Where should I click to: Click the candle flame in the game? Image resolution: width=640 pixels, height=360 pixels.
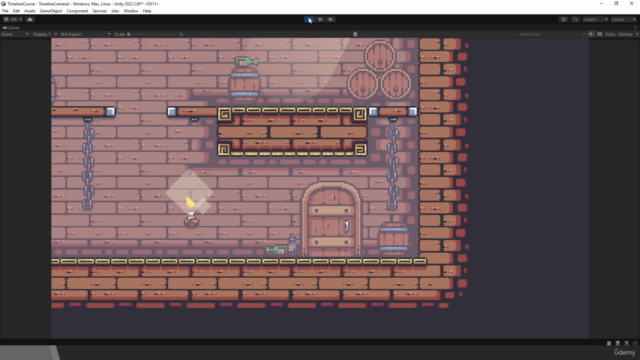pyautogui.click(x=190, y=202)
